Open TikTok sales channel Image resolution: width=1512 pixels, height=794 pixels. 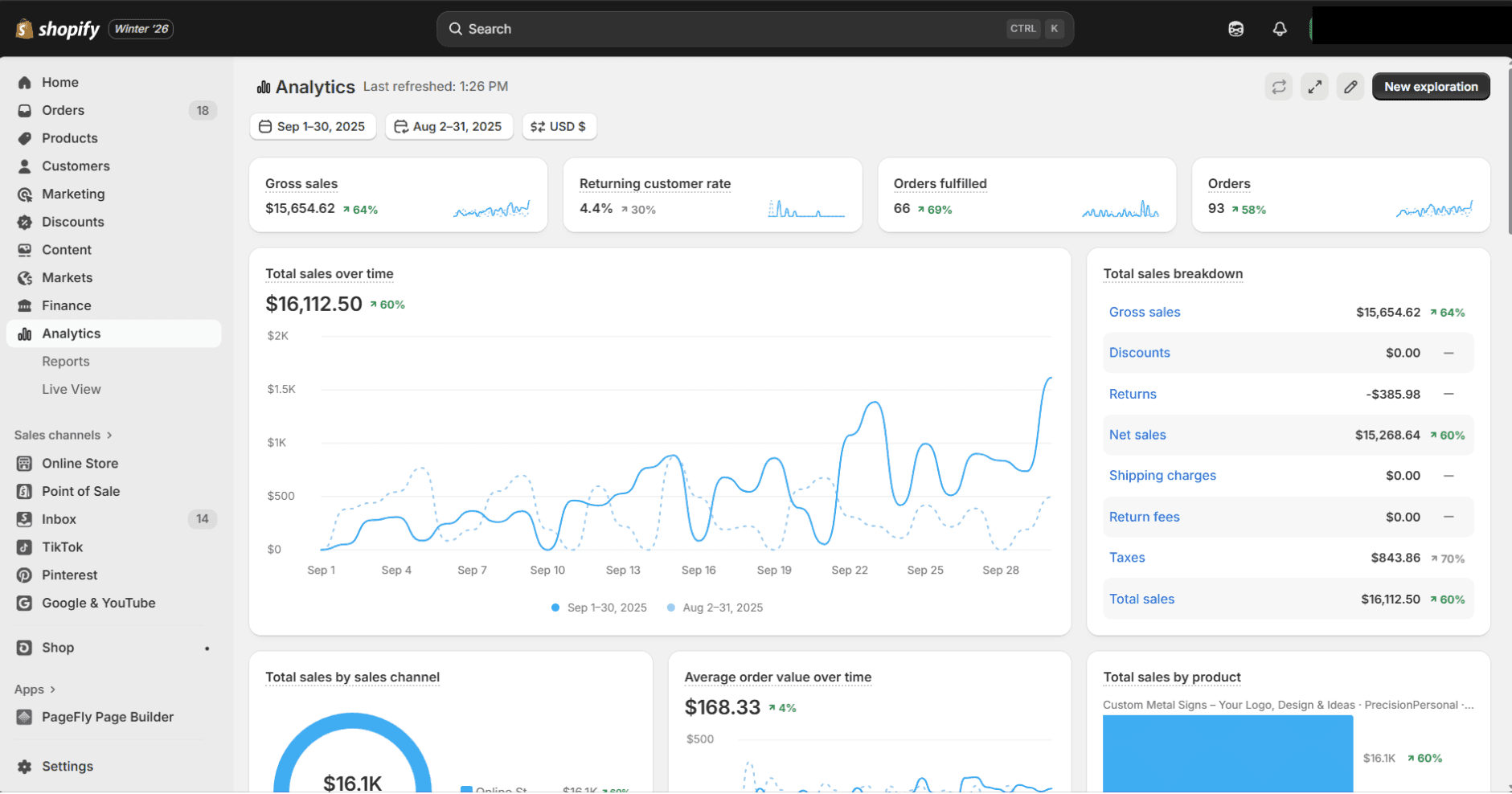pos(62,547)
